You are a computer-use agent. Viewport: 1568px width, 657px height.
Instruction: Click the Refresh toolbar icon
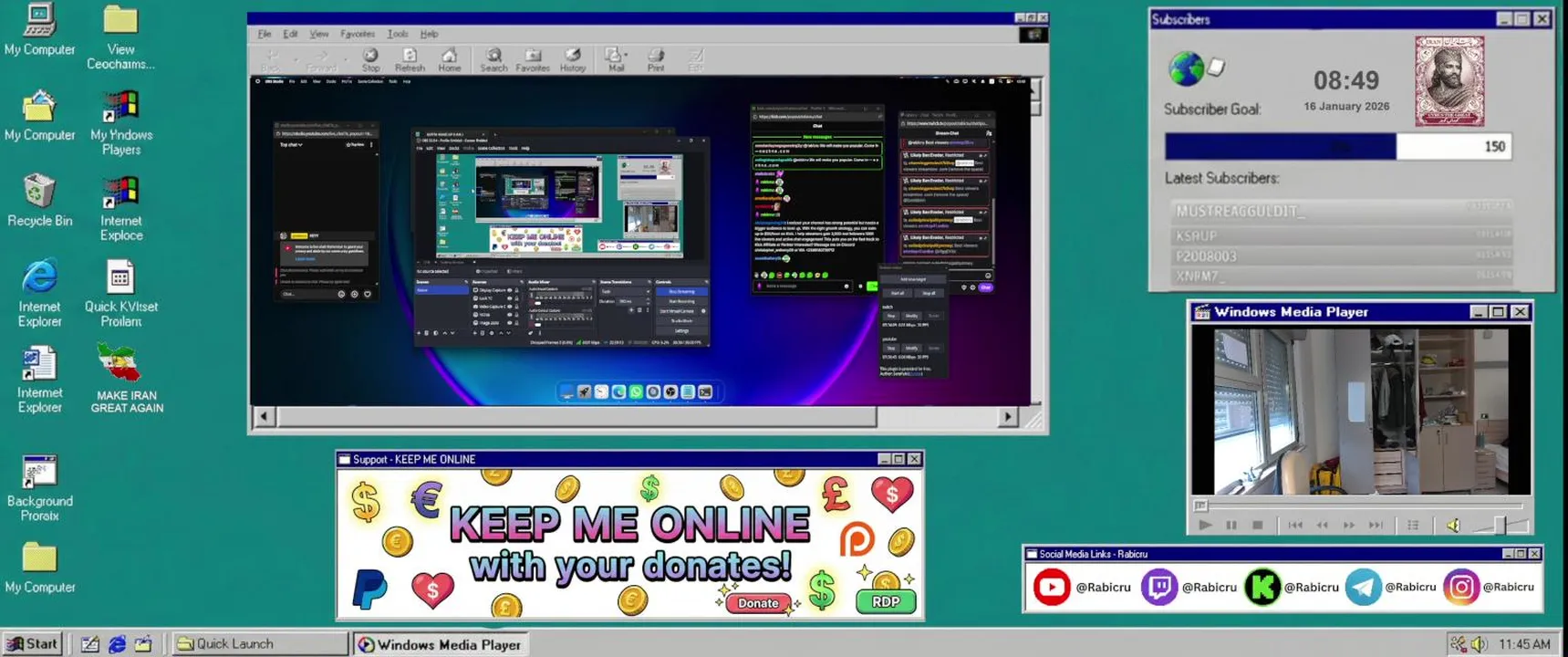click(410, 60)
